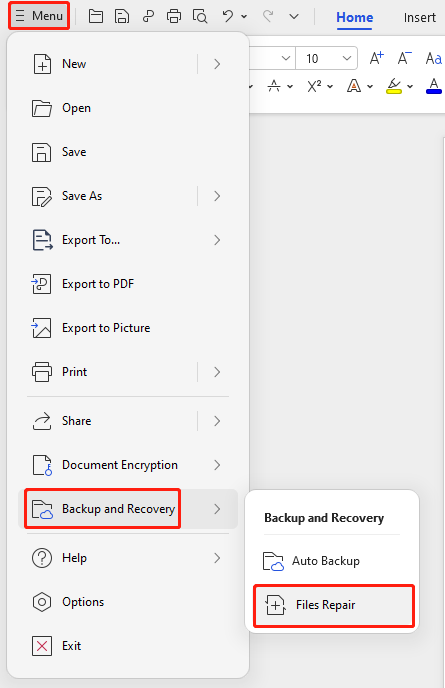Screen dimensions: 445x688
Task: Switch to the Insert tab
Action: click(420, 18)
